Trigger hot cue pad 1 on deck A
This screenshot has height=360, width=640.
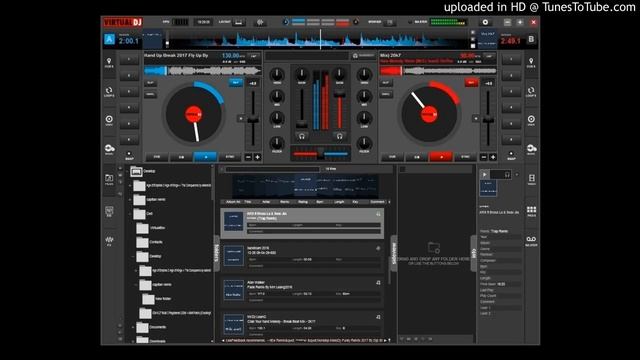click(x=129, y=60)
